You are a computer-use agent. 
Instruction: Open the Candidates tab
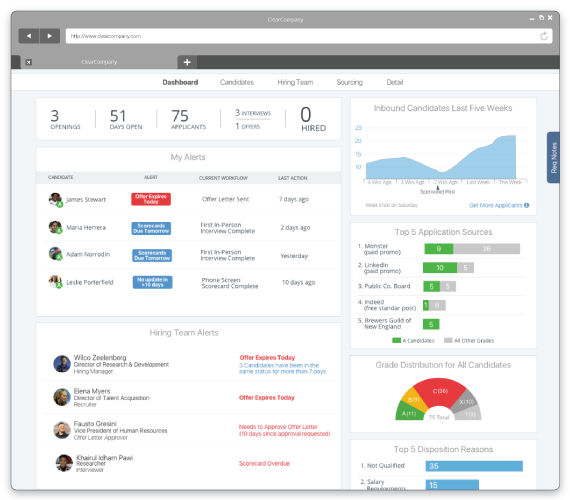[x=237, y=82]
